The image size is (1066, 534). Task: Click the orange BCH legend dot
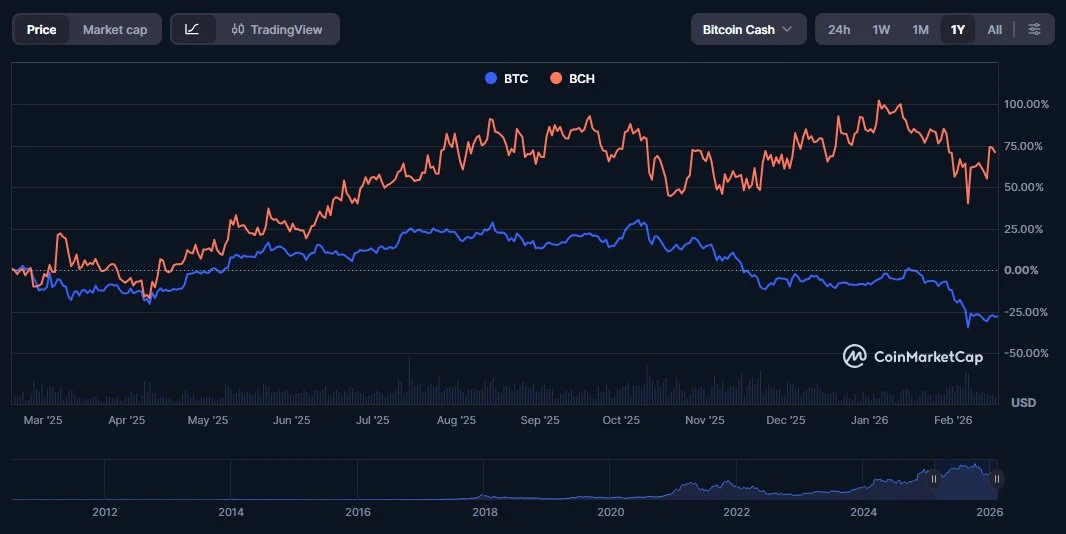[x=555, y=78]
